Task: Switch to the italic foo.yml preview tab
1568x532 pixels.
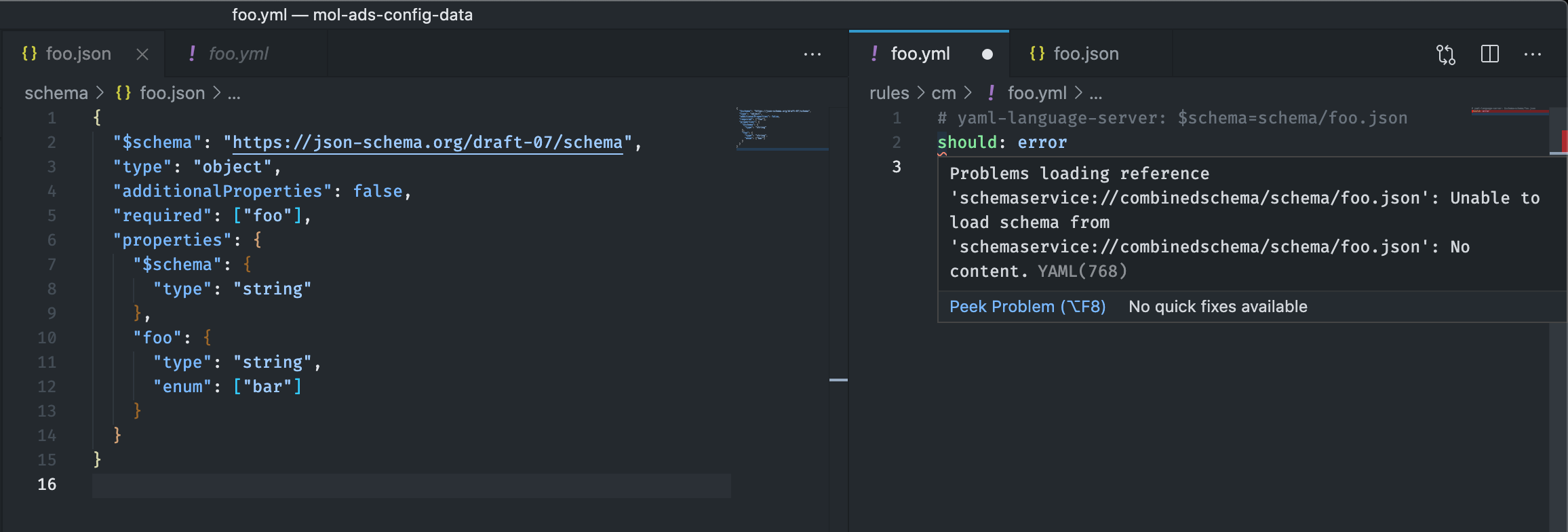Action: [x=238, y=54]
